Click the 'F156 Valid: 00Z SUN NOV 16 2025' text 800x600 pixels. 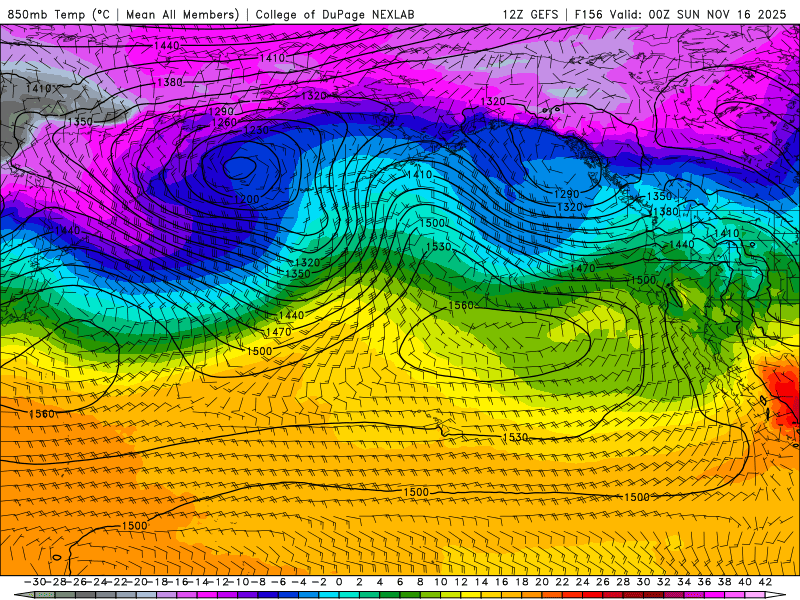681,14
